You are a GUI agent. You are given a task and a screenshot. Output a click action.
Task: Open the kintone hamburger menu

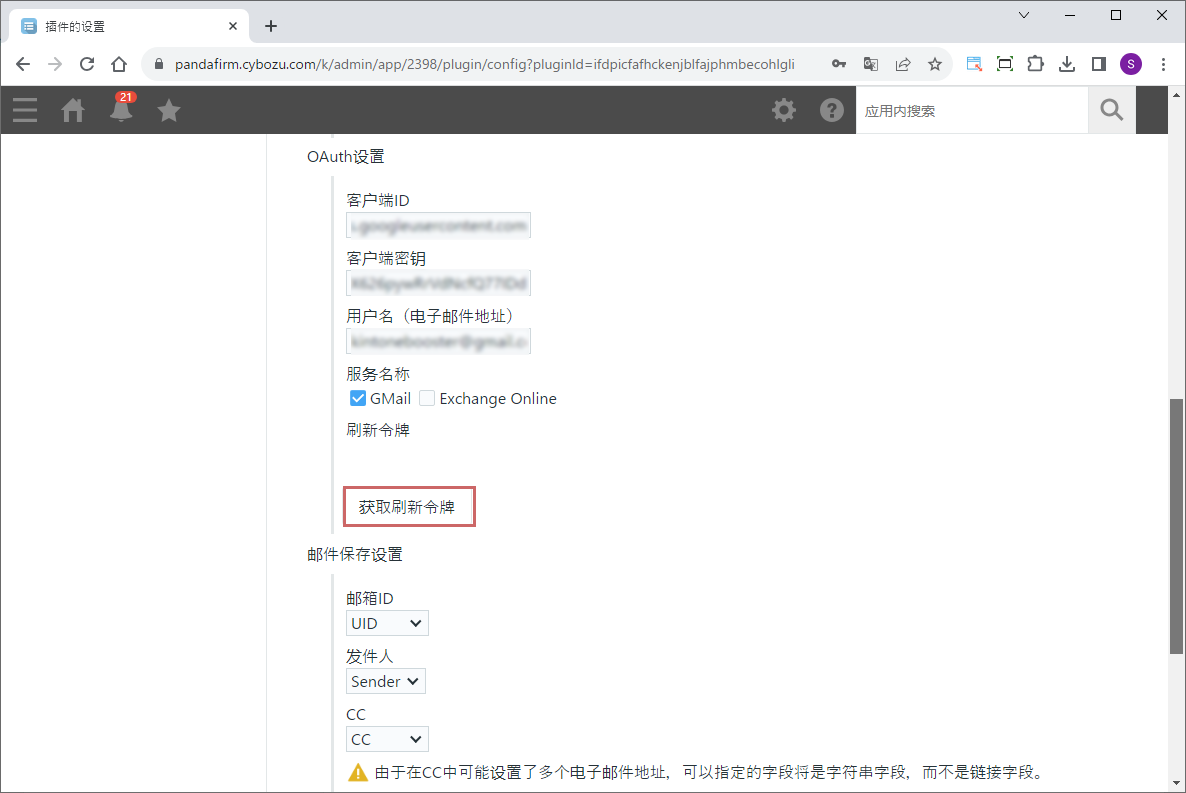(x=25, y=110)
